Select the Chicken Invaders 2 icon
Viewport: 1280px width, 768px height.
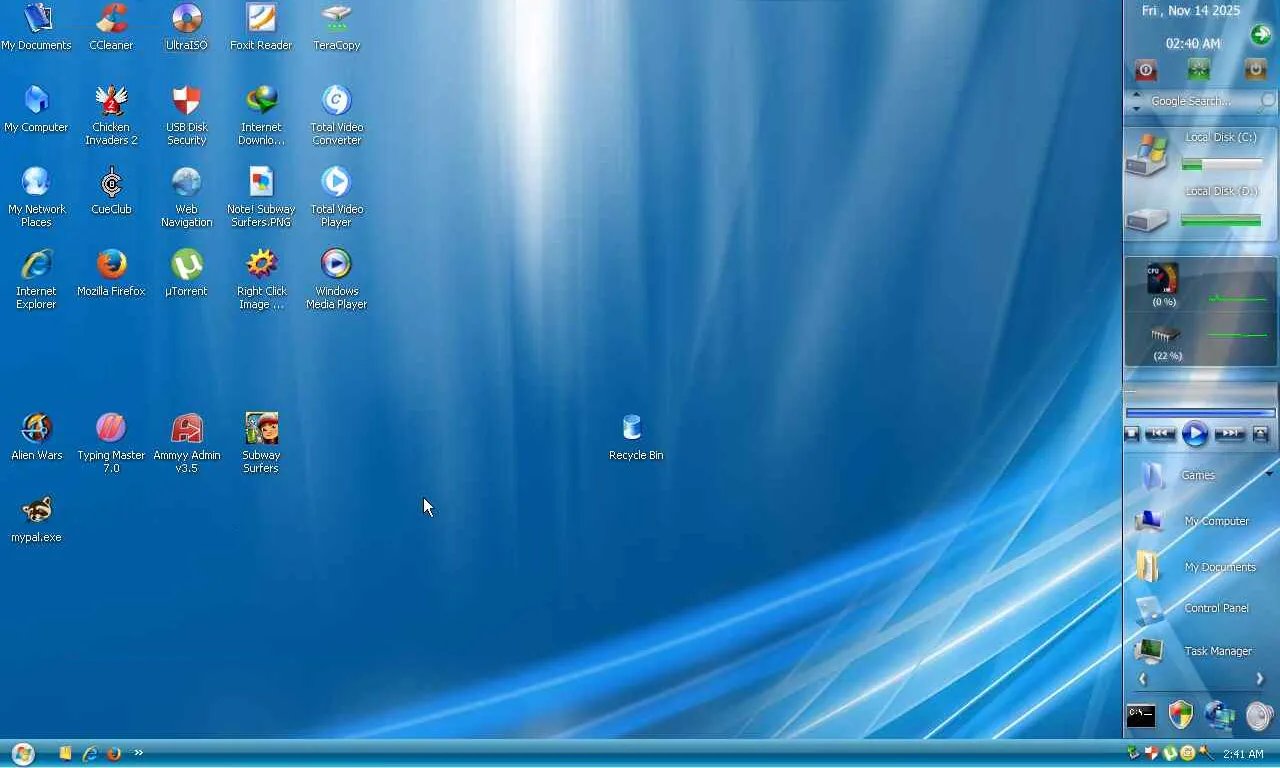click(111, 115)
